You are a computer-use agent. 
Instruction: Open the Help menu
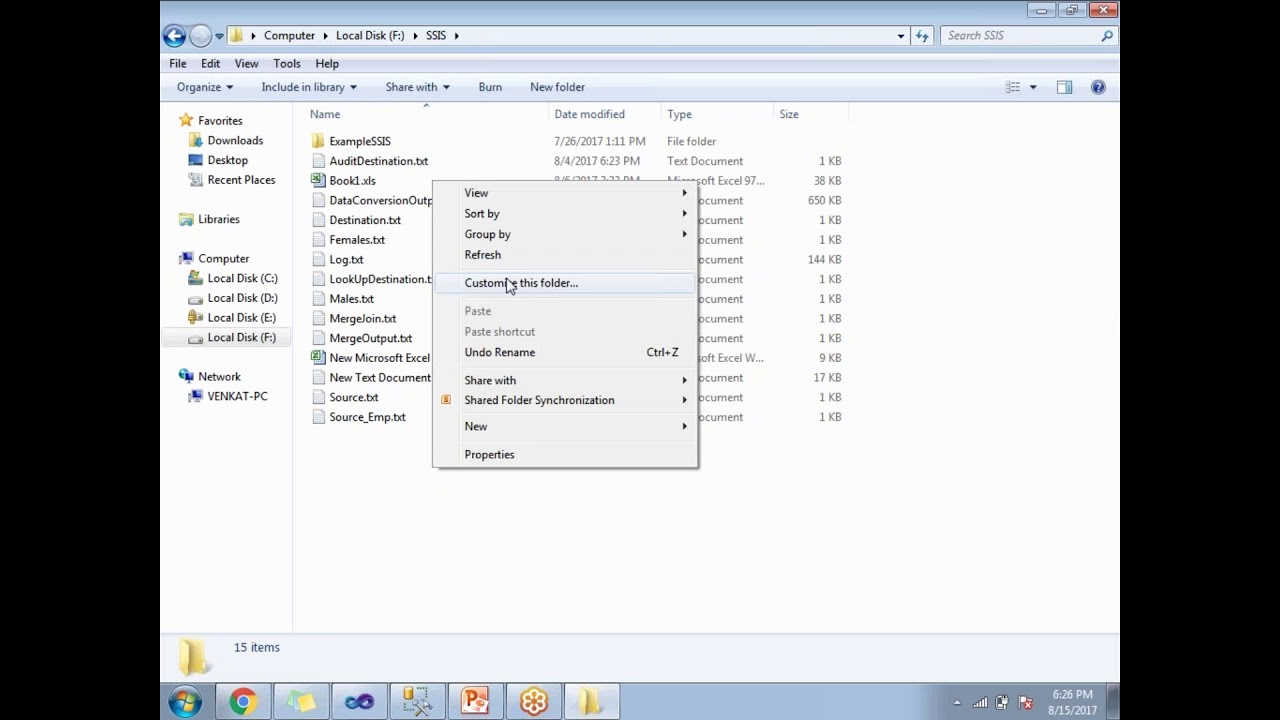(327, 63)
